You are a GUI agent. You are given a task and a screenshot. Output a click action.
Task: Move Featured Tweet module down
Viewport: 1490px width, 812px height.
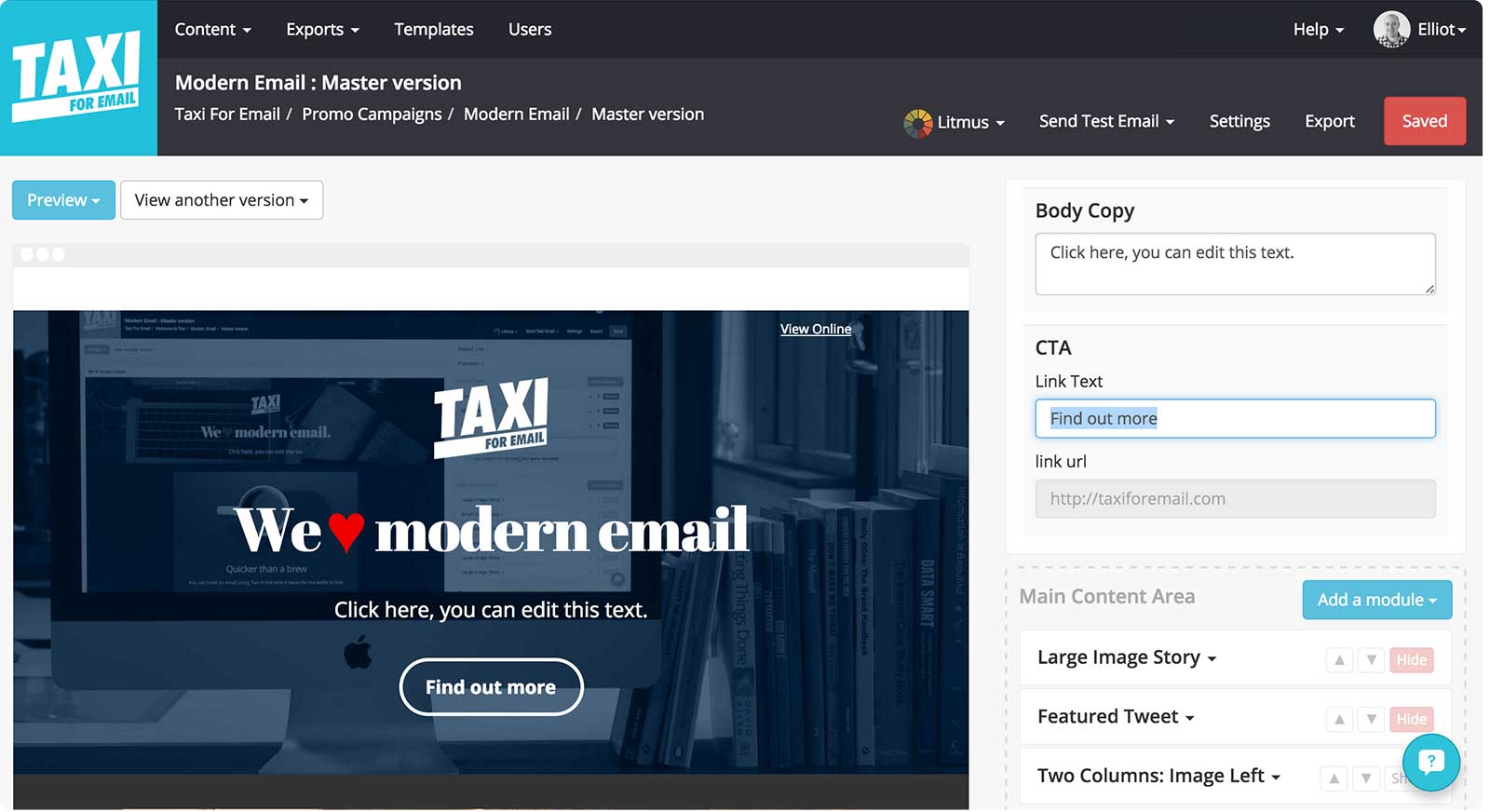coord(1371,719)
